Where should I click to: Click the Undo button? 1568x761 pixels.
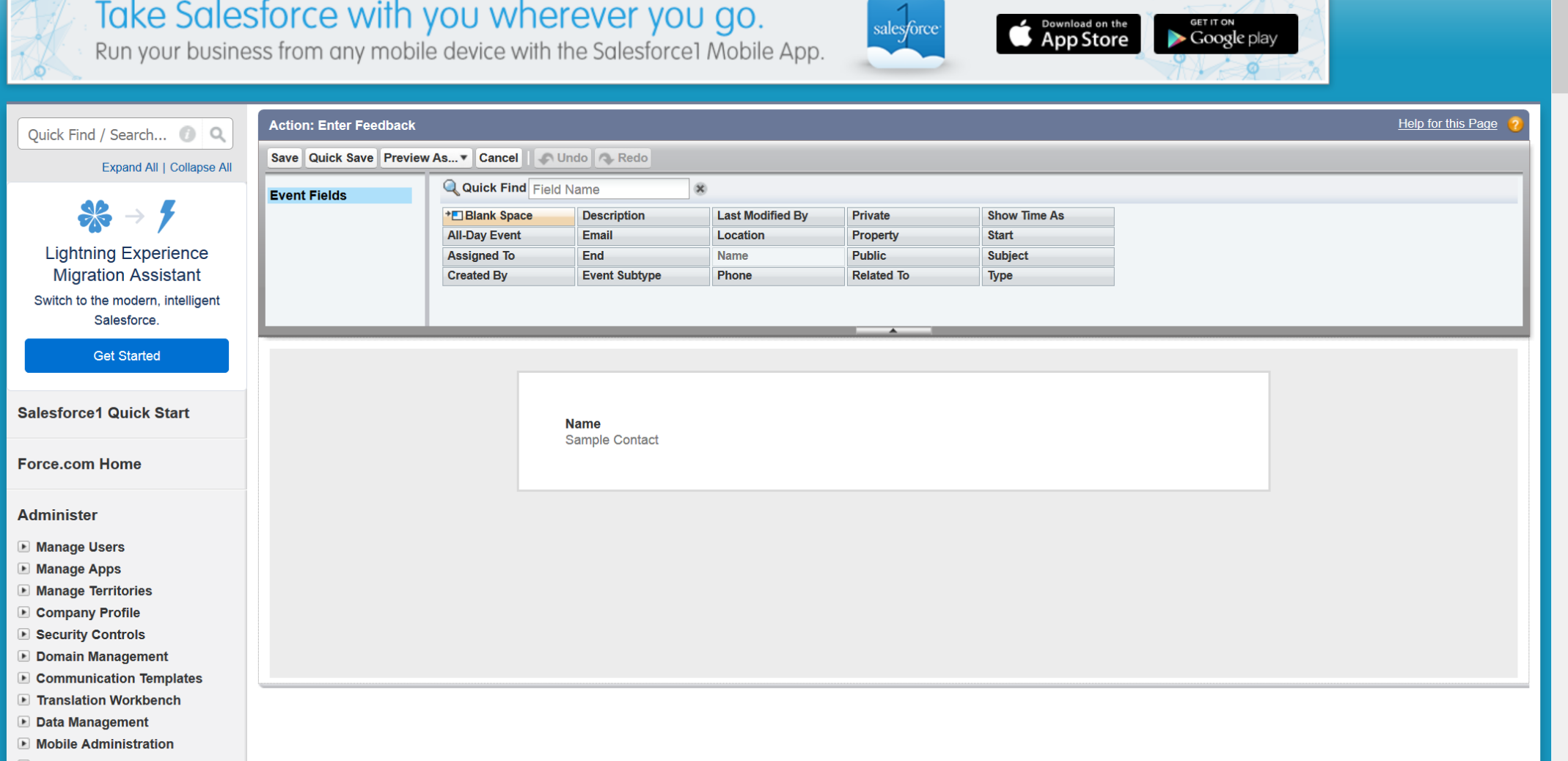click(x=563, y=158)
